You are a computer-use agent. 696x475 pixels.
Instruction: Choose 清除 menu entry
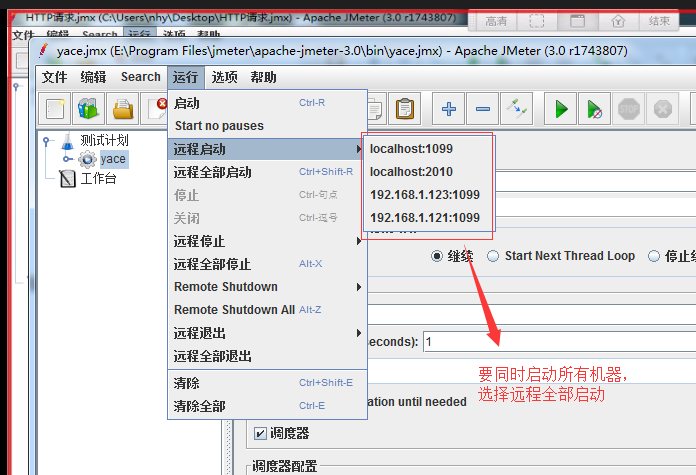268,383
